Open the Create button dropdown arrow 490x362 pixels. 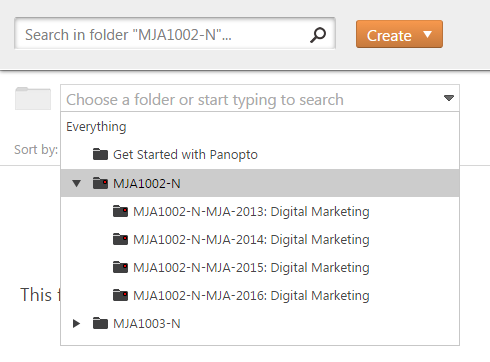[x=428, y=34]
